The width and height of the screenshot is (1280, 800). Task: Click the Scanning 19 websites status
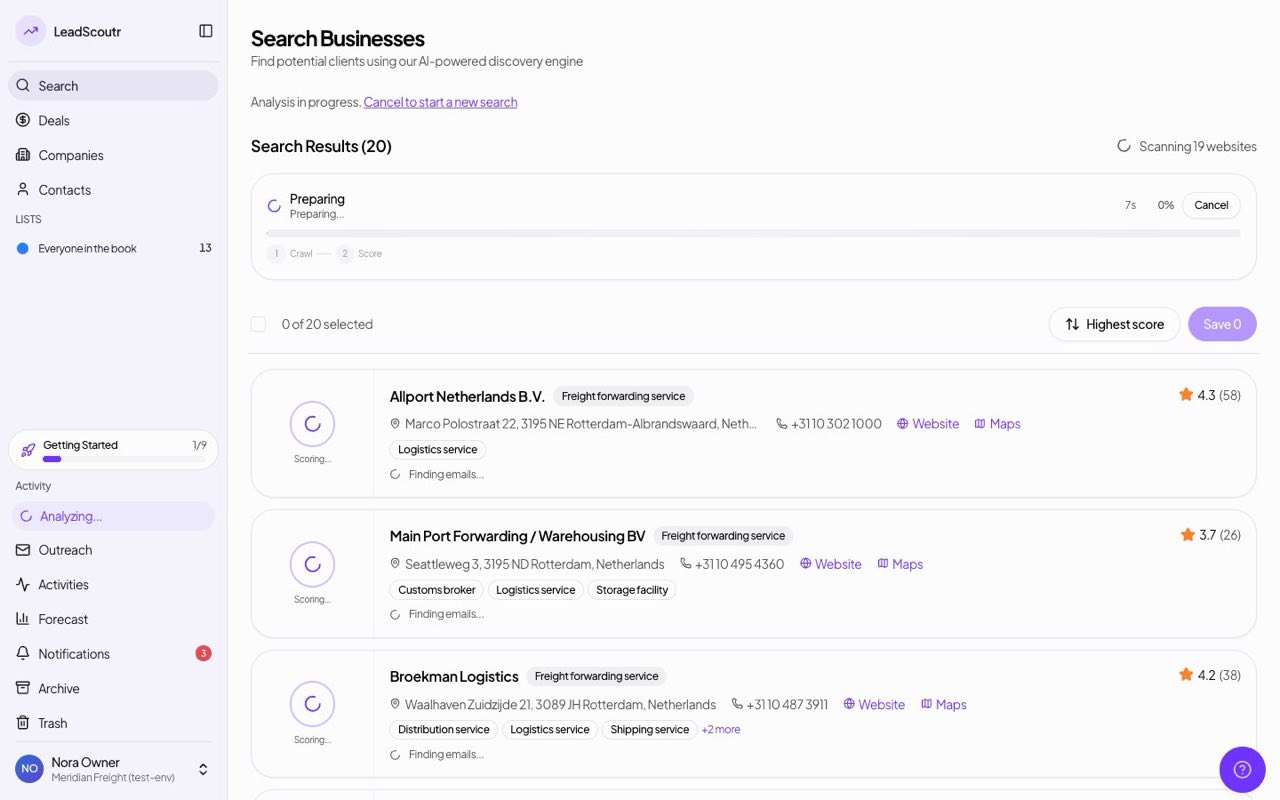1187,146
